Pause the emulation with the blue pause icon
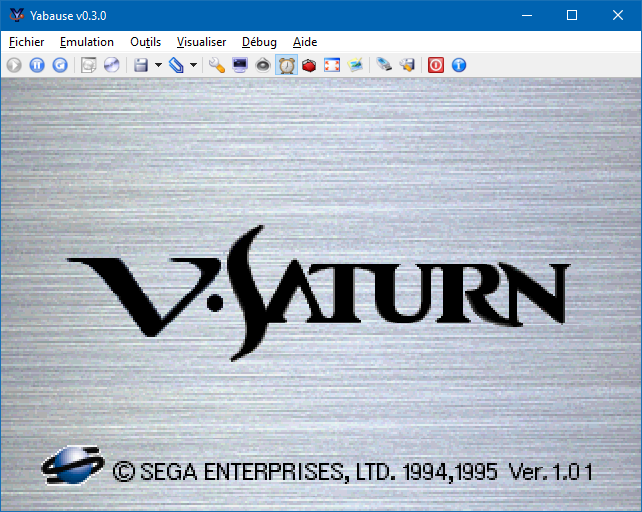642x512 pixels. click(37, 65)
